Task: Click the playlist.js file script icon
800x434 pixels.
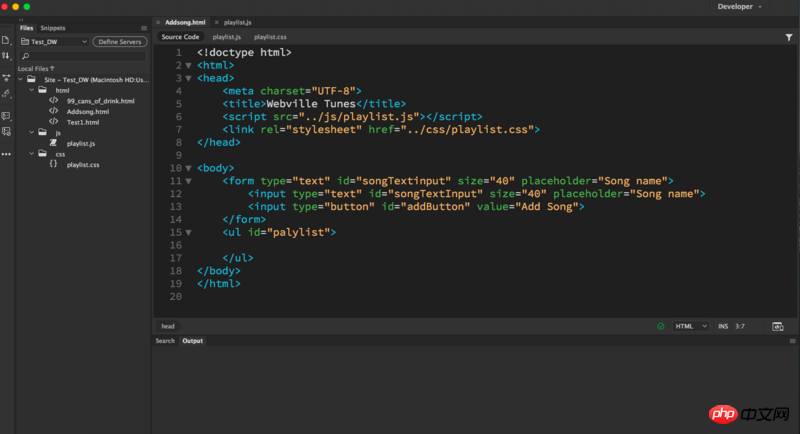Action: click(x=54, y=143)
